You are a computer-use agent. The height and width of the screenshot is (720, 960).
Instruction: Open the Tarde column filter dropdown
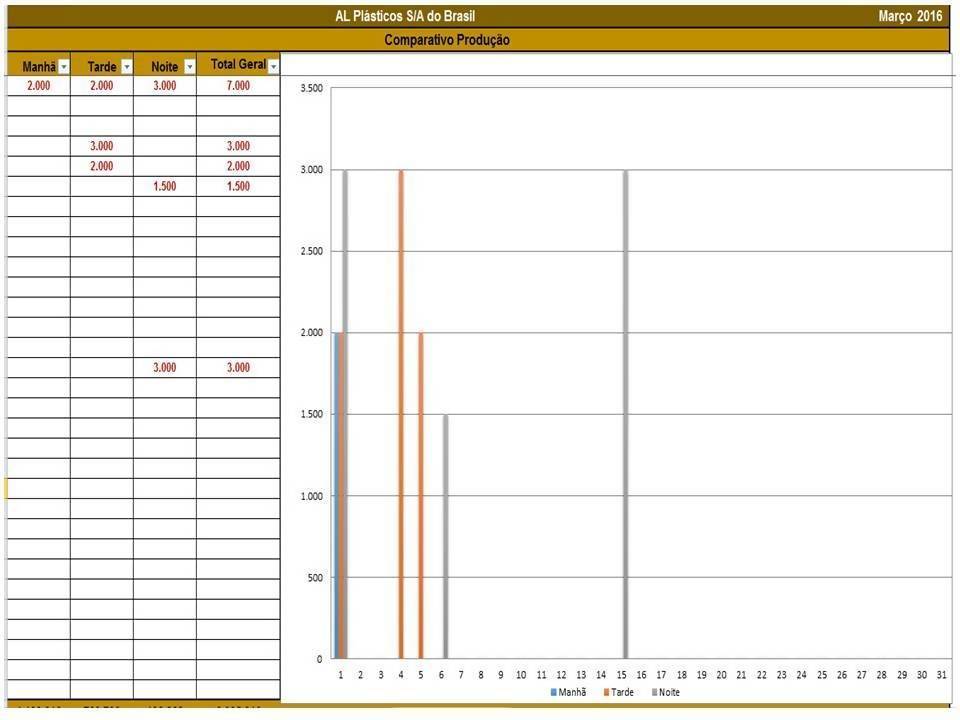pyautogui.click(x=126, y=67)
